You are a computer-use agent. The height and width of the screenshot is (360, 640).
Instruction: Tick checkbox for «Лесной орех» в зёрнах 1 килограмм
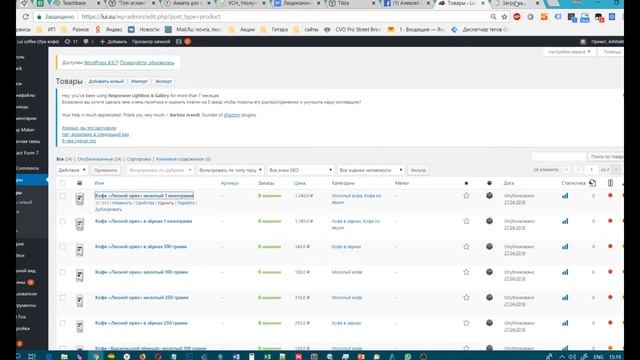click(62, 221)
